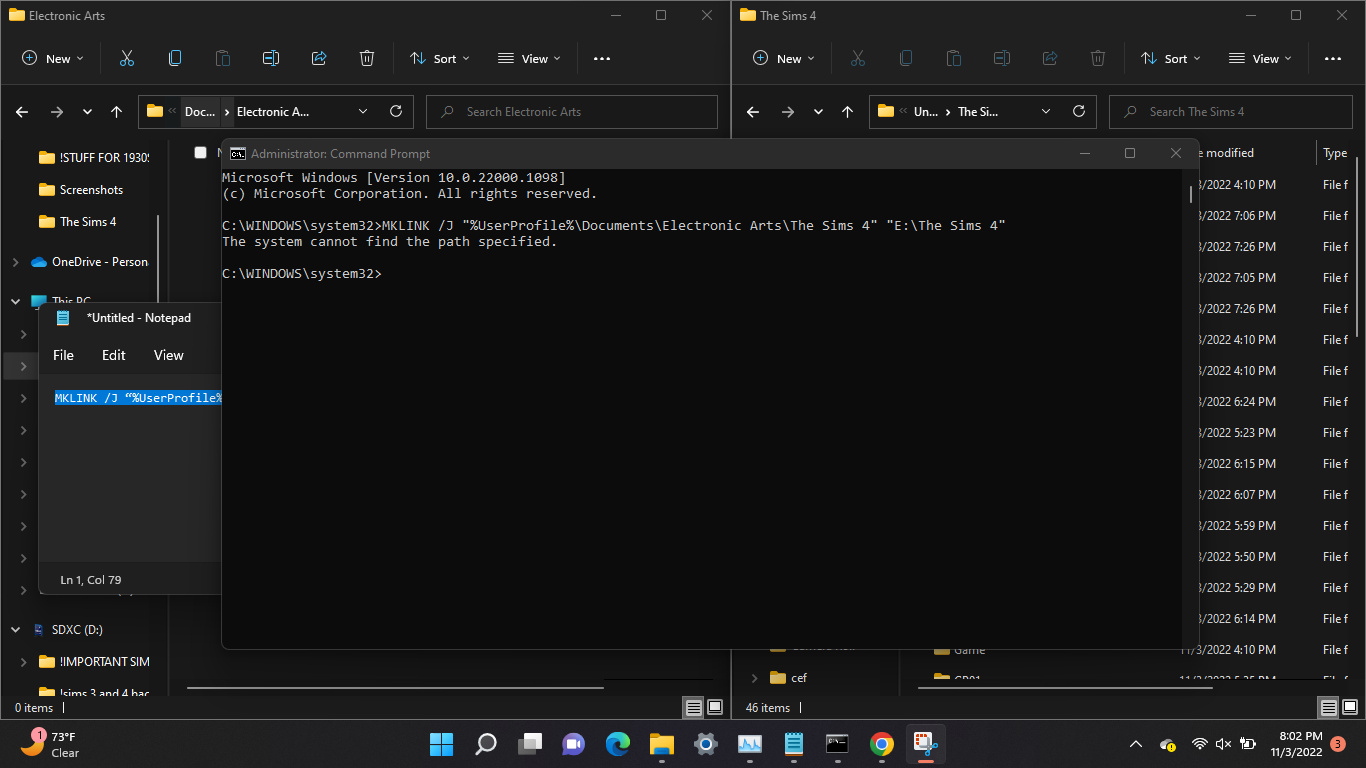
Task: Open recent locations dropdown in The Sims 4 window
Action: tap(818, 112)
